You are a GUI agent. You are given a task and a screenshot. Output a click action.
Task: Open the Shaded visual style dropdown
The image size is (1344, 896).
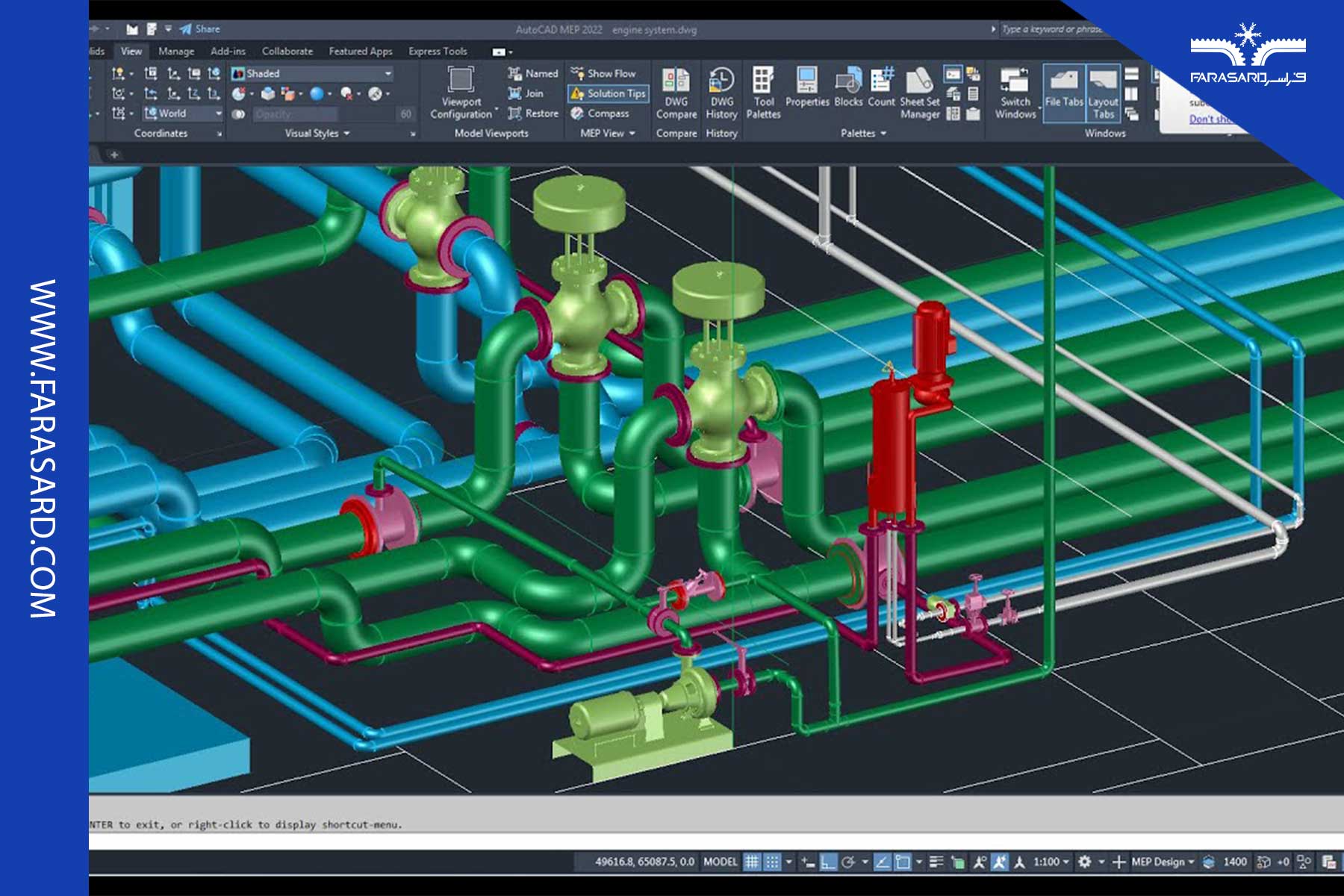click(388, 73)
